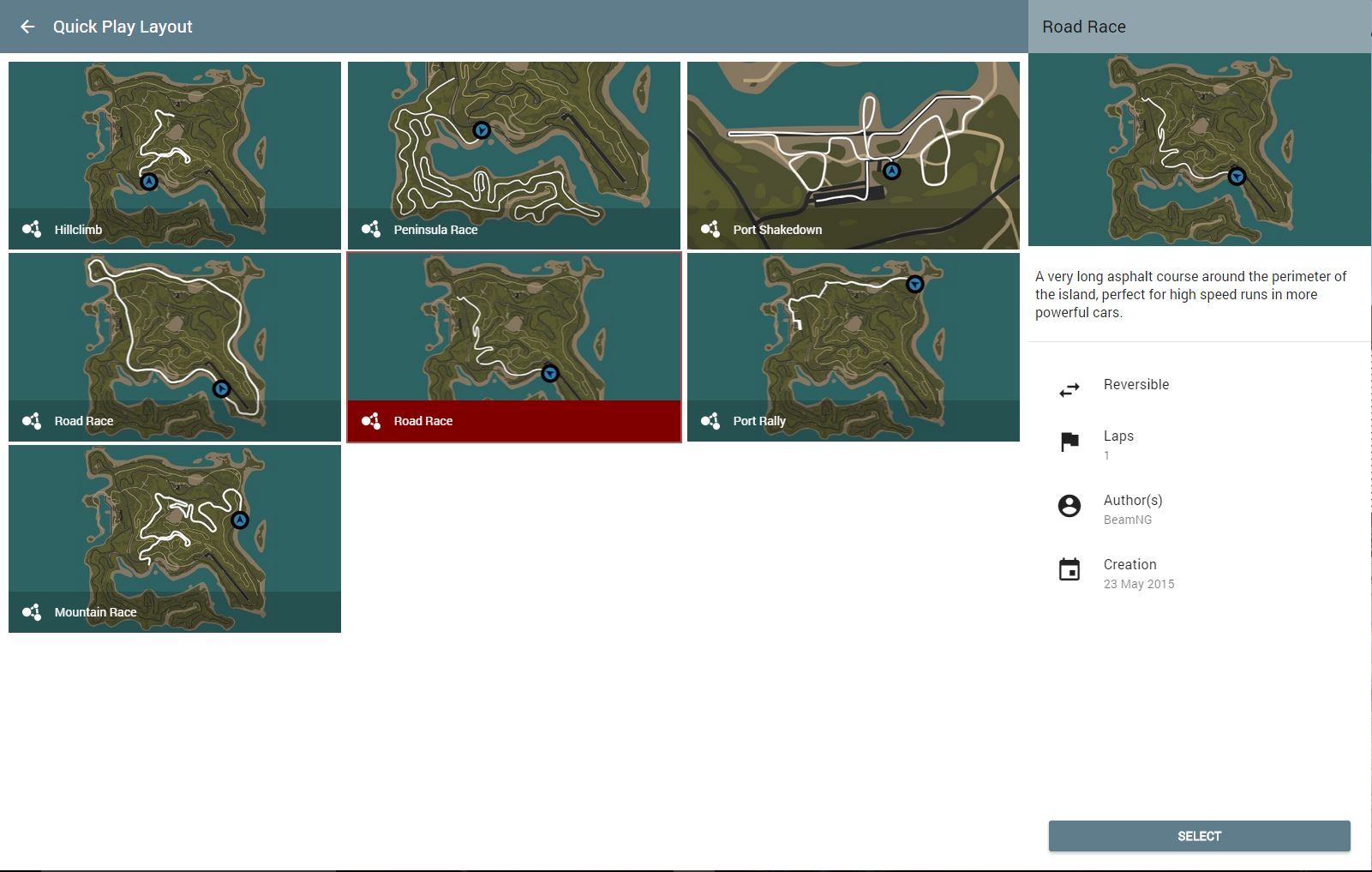Click the Port Shakedown label text
The height and width of the screenshot is (872, 1372).
point(777,230)
